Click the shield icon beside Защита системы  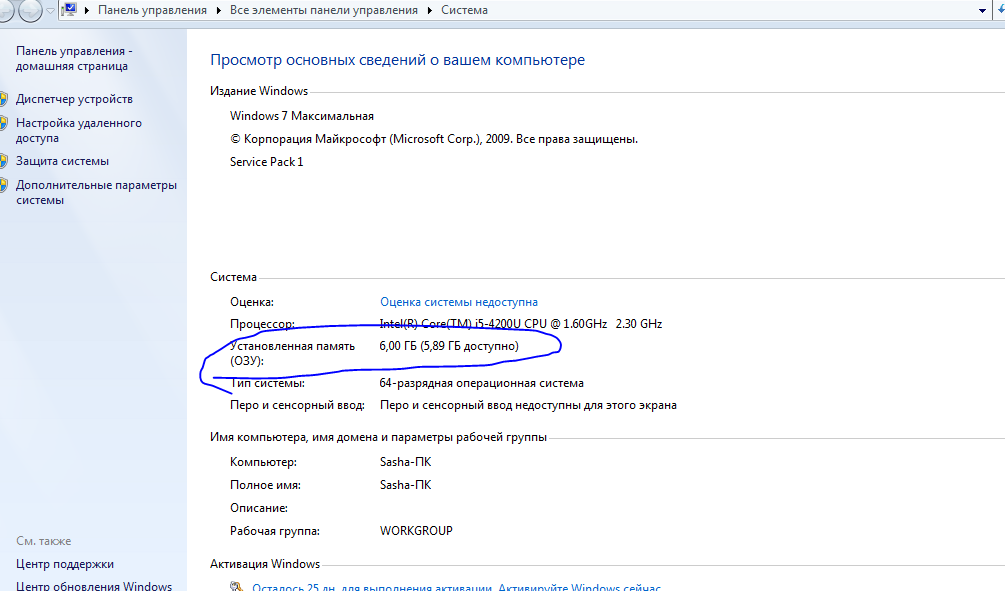(x=3, y=162)
